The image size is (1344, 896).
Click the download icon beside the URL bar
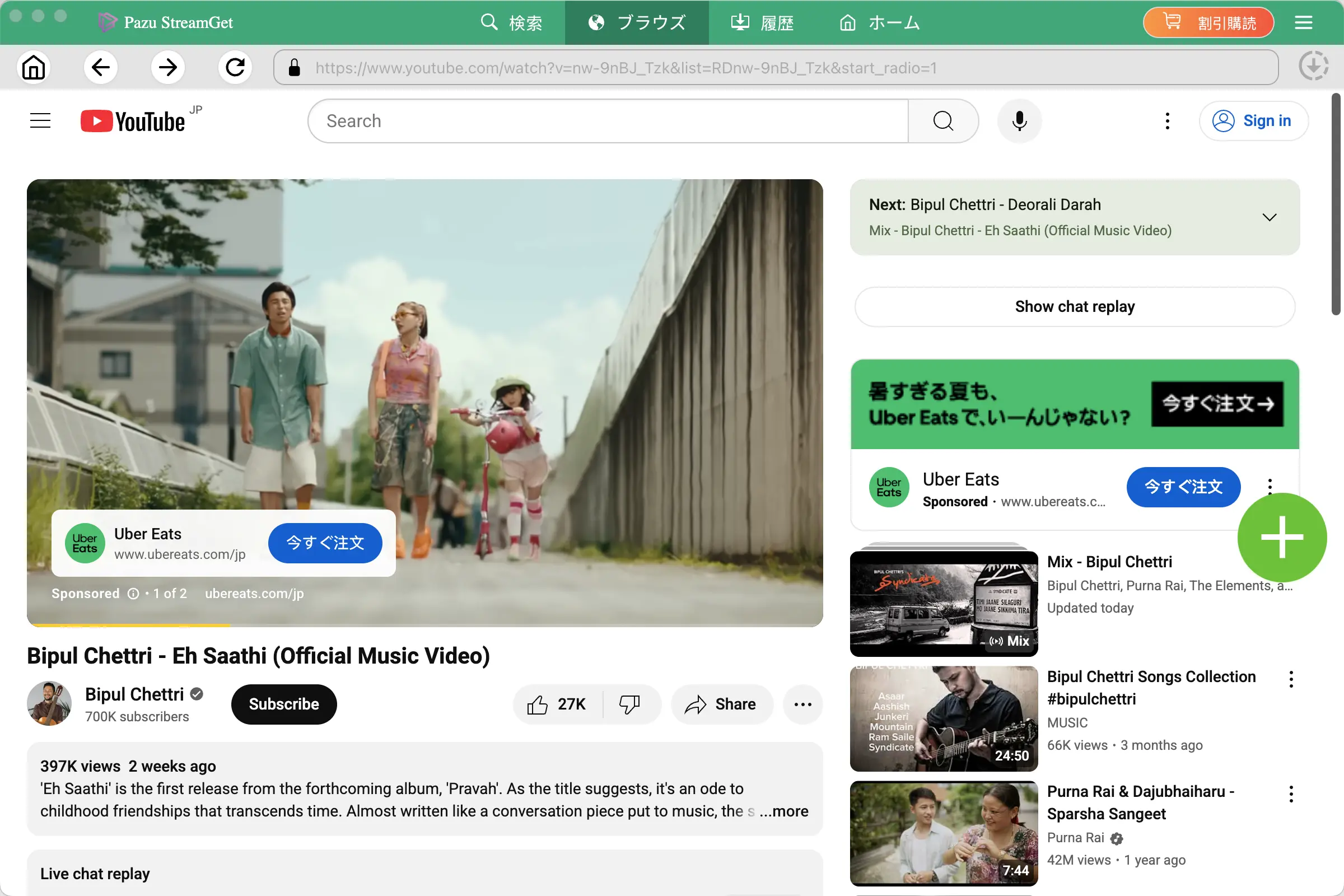(1313, 67)
